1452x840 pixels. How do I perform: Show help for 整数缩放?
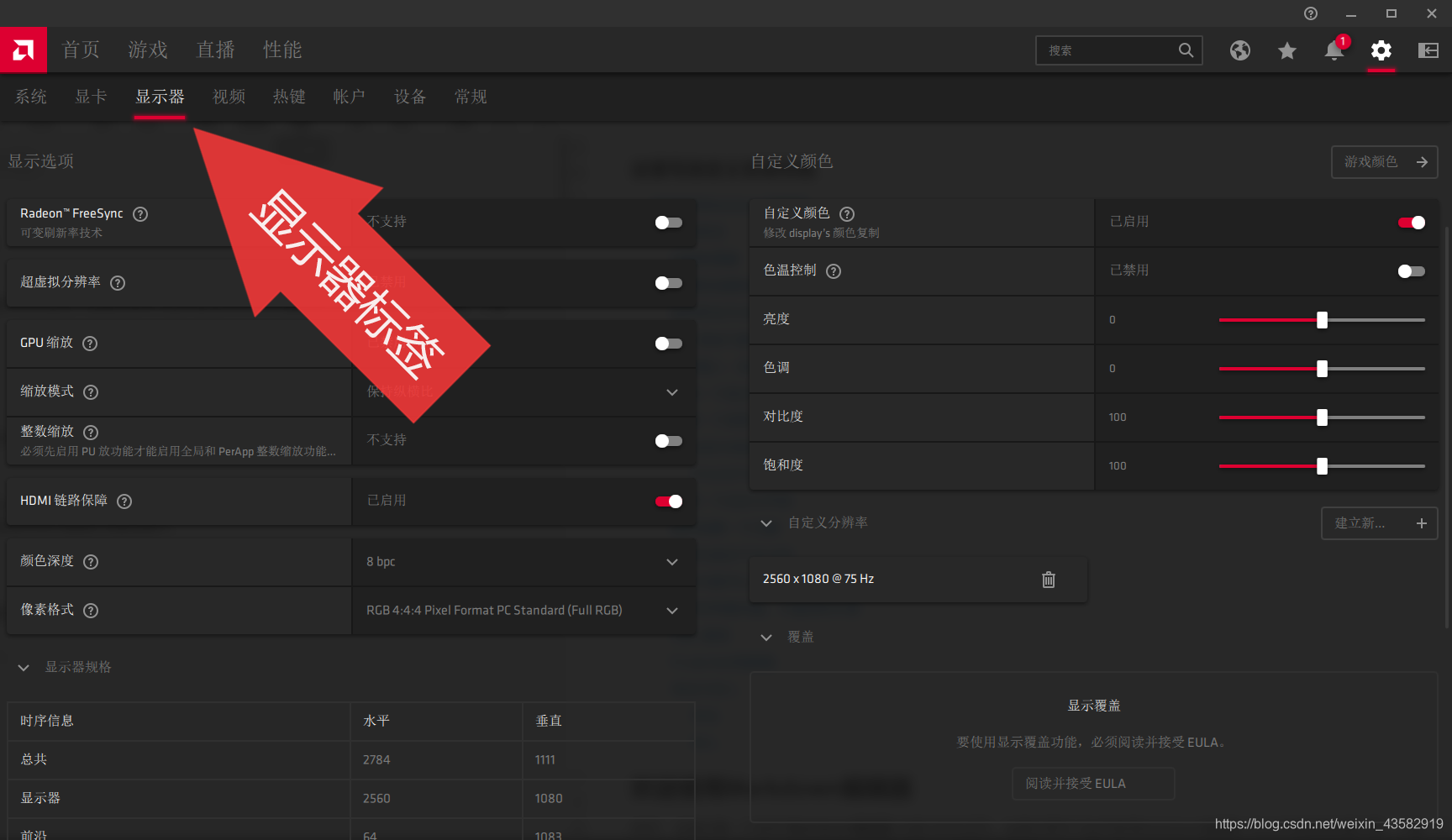click(91, 433)
